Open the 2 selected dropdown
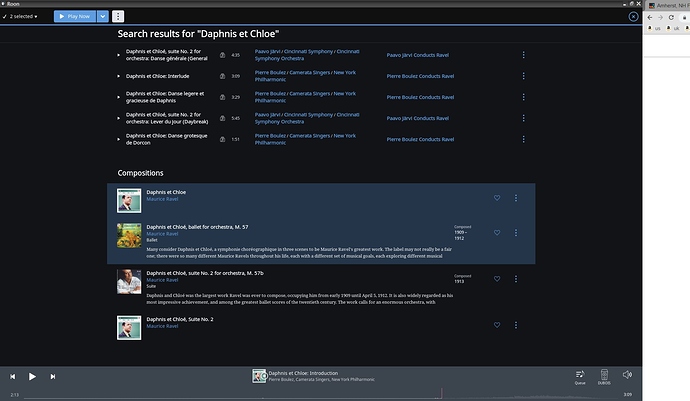The image size is (690, 401). (x=20, y=17)
